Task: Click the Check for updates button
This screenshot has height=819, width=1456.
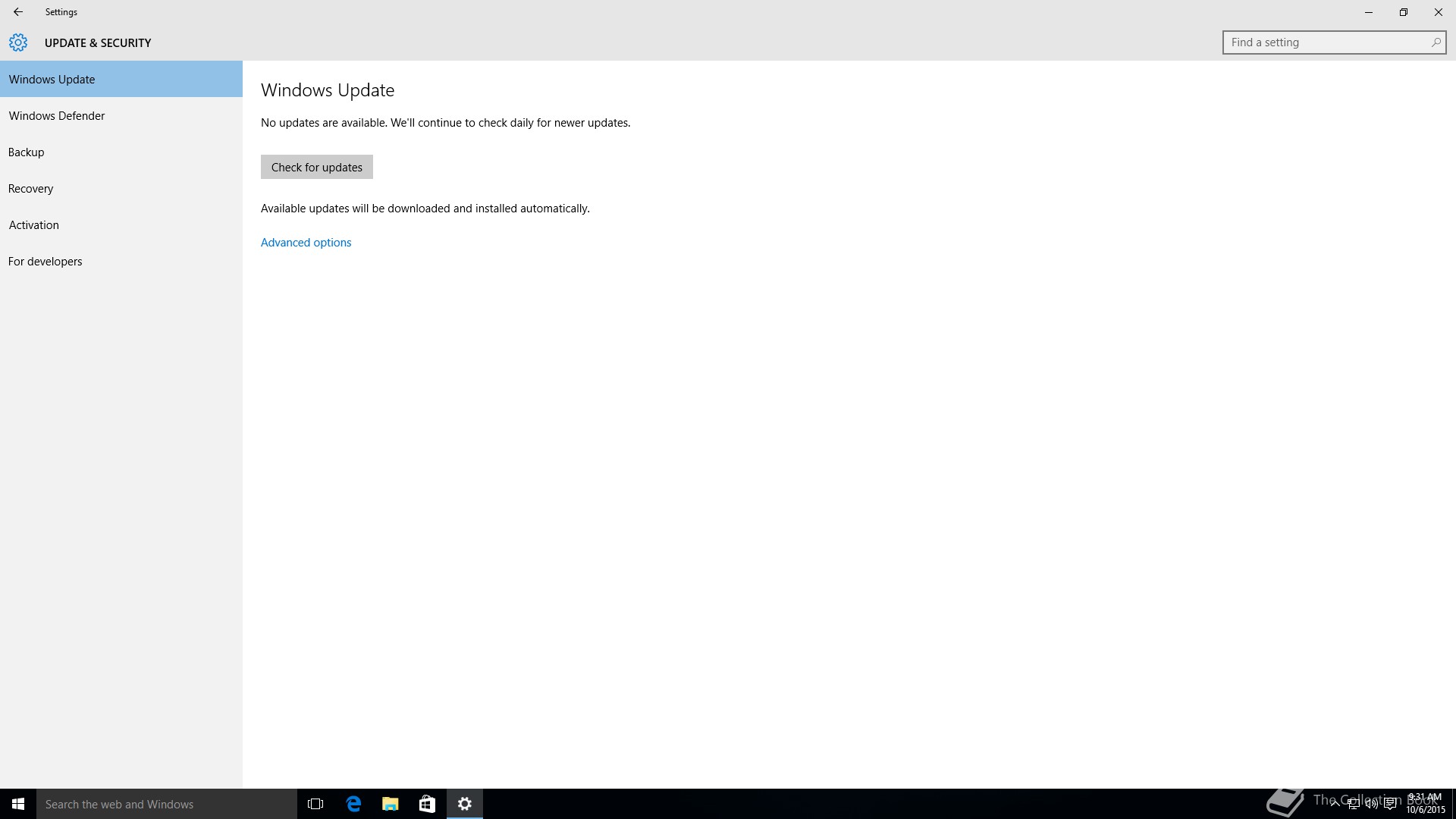Action: (x=317, y=167)
